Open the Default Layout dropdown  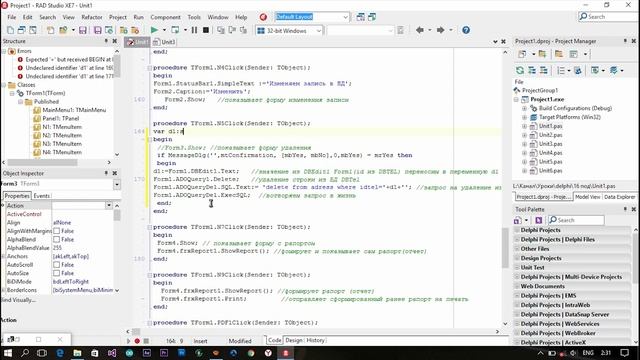345,17
